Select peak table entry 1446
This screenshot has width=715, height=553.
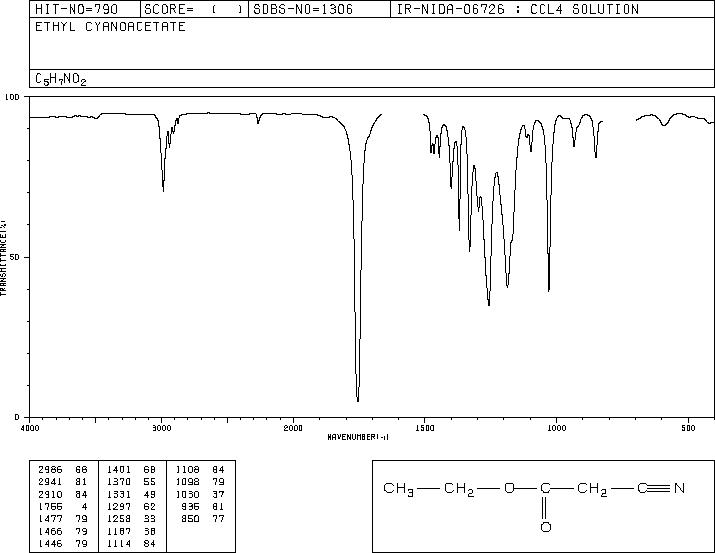(50, 543)
